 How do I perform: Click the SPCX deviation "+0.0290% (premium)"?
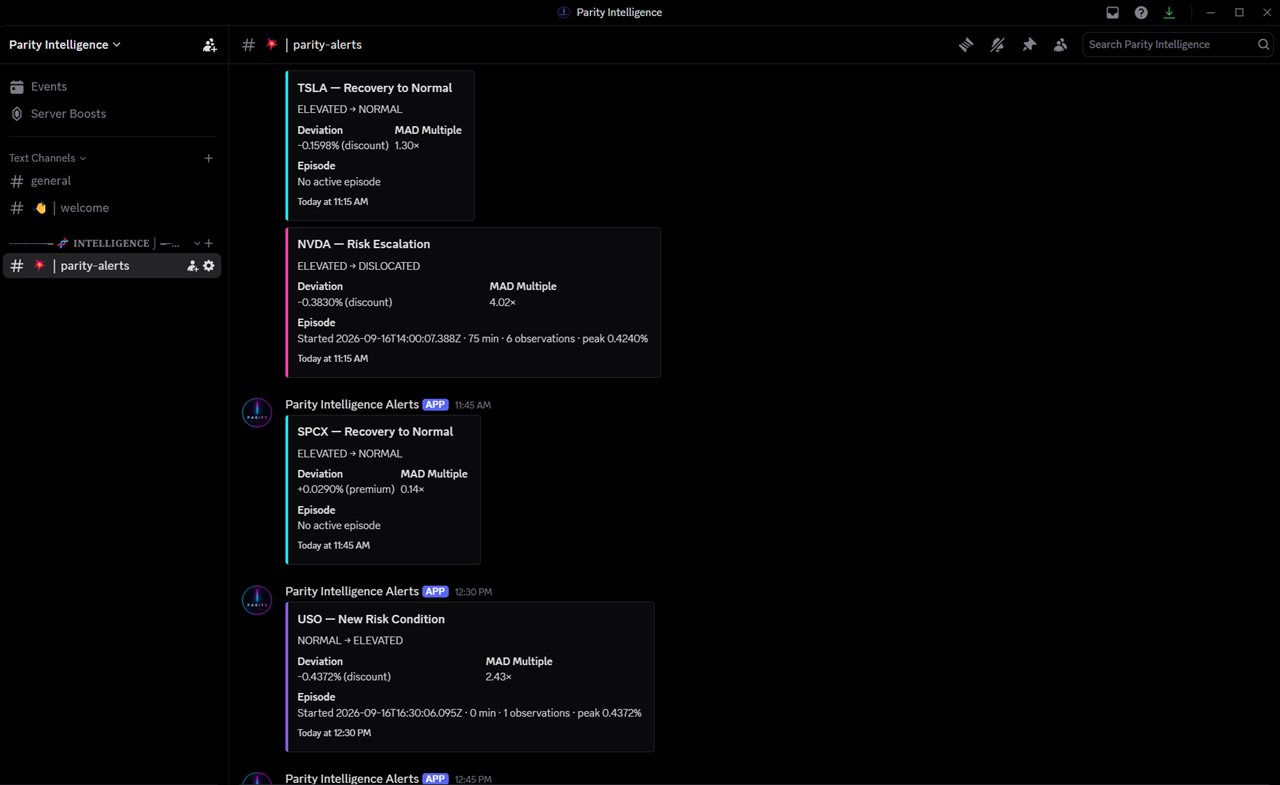tap(346, 490)
